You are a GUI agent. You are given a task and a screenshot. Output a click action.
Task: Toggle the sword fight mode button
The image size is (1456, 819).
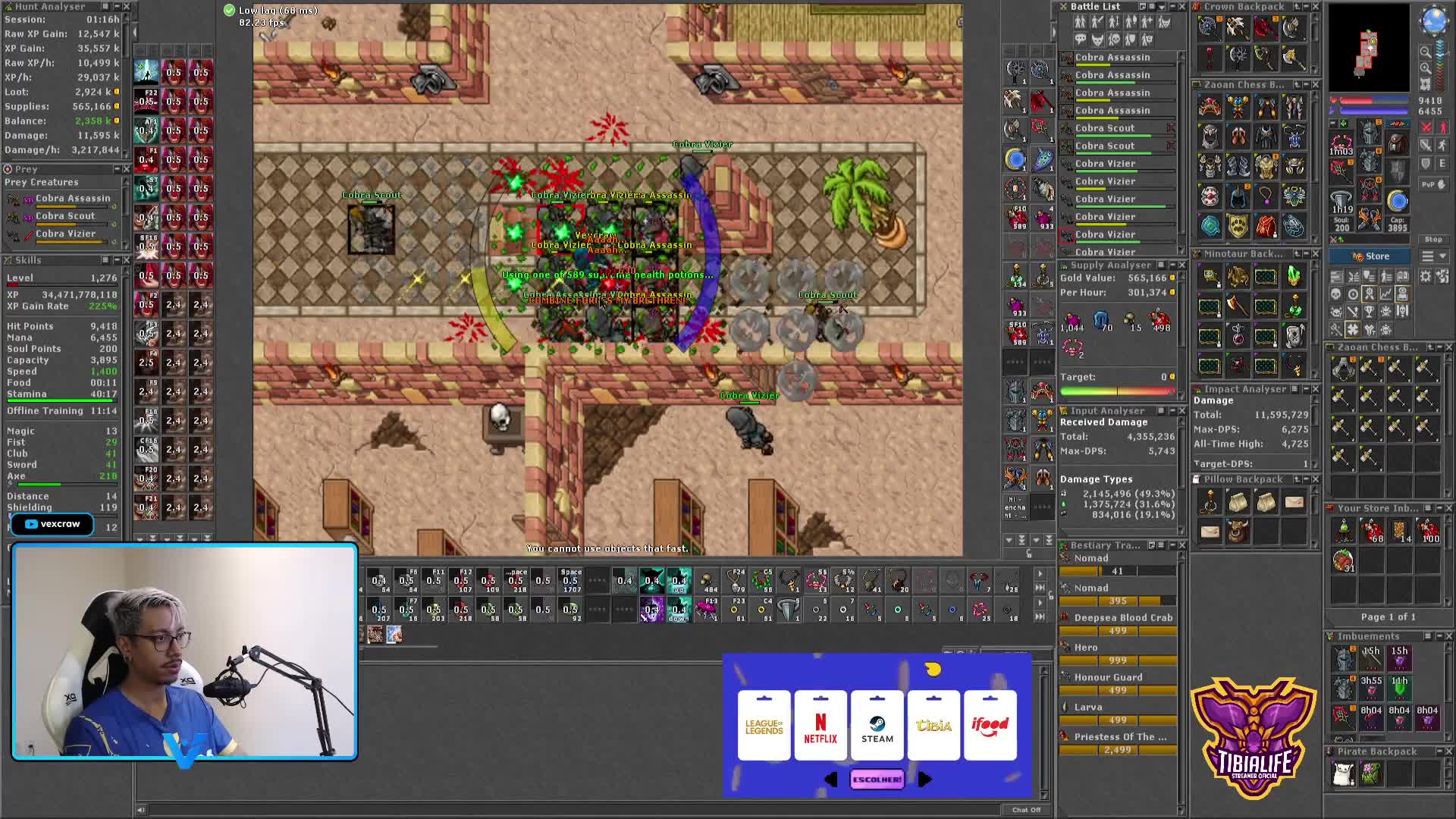coord(1426,145)
